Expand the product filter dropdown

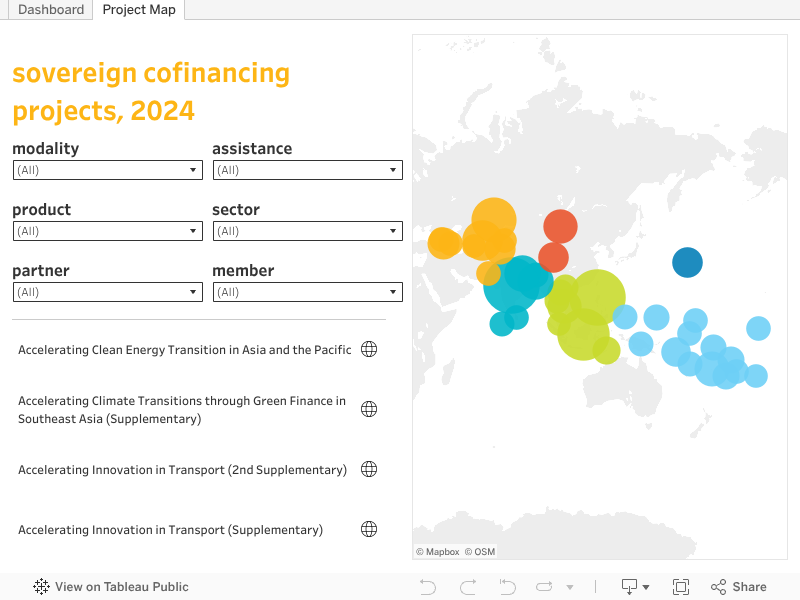[107, 231]
